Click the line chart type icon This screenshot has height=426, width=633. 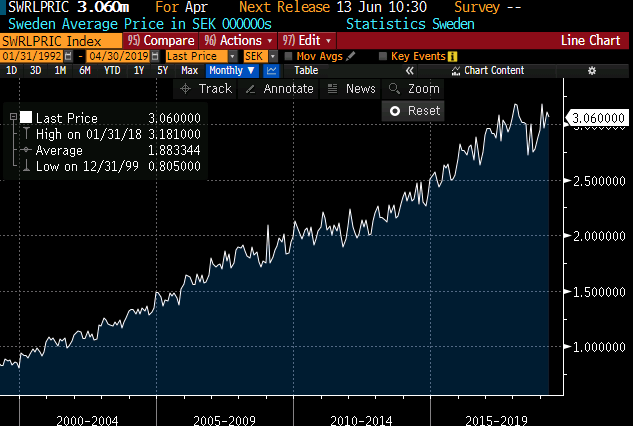click(x=272, y=71)
